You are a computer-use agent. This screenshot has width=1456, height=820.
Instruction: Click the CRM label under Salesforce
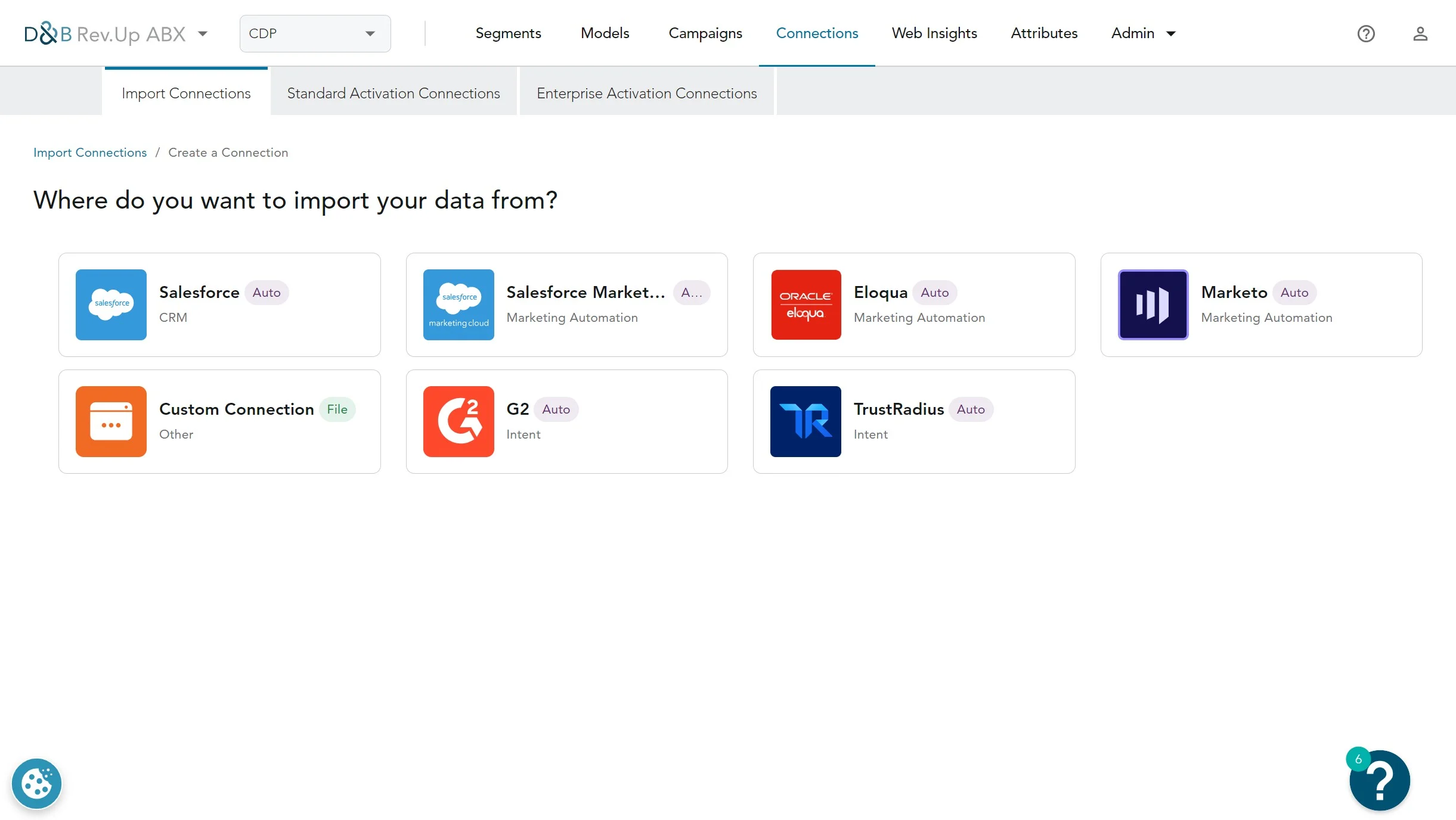coord(173,317)
